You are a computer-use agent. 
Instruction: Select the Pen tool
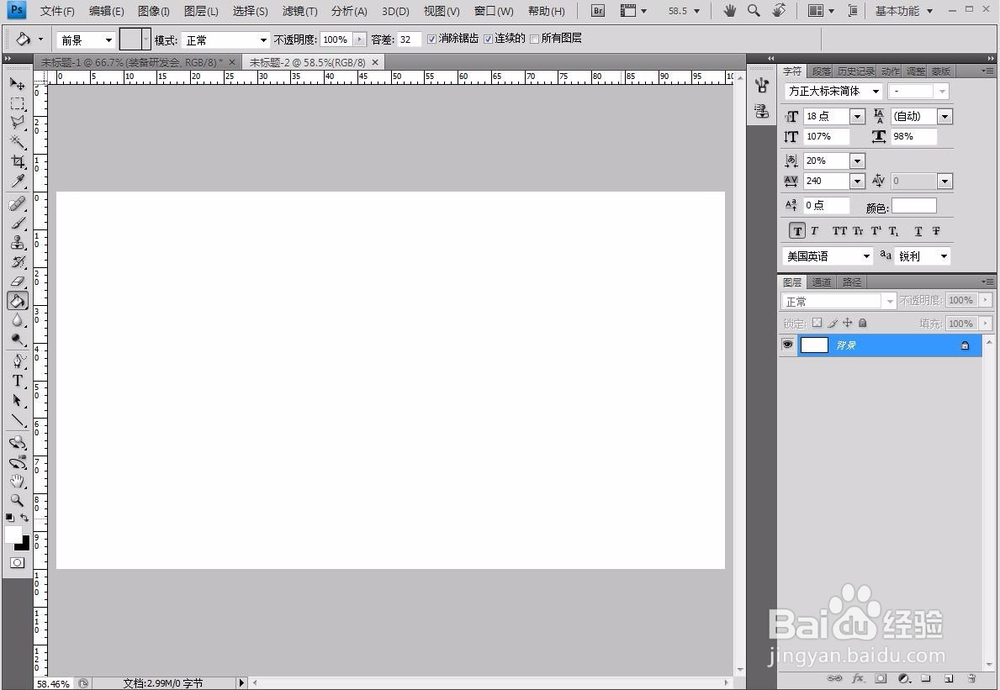pos(17,362)
